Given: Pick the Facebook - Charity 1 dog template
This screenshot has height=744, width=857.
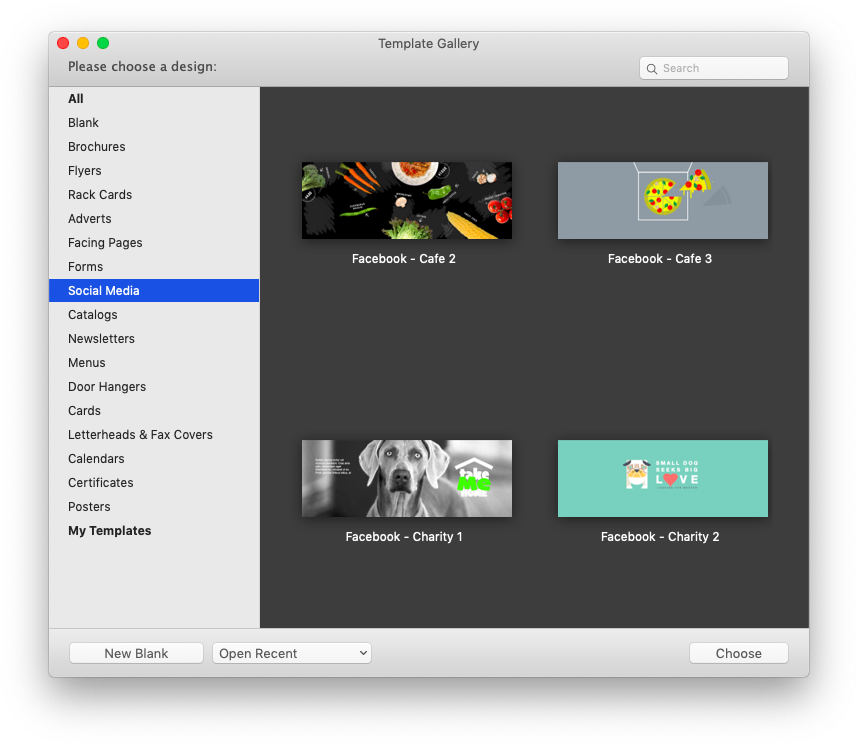Looking at the screenshot, I should click(x=406, y=479).
